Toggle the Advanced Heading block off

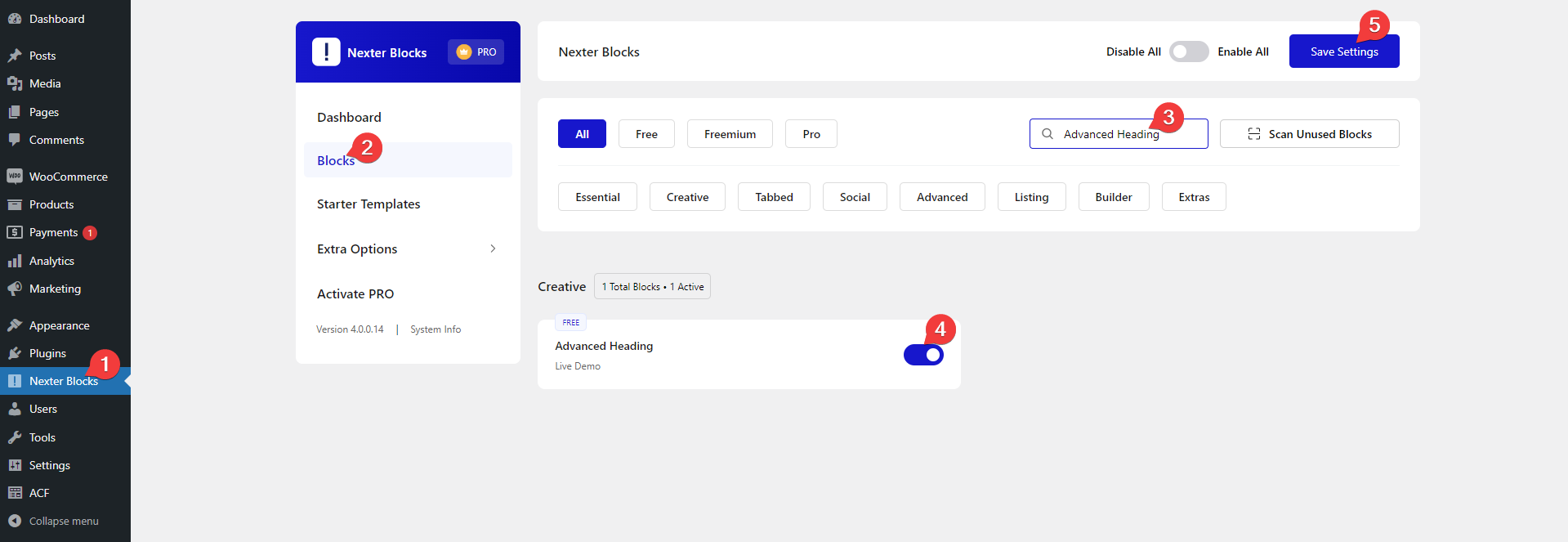[x=923, y=355]
